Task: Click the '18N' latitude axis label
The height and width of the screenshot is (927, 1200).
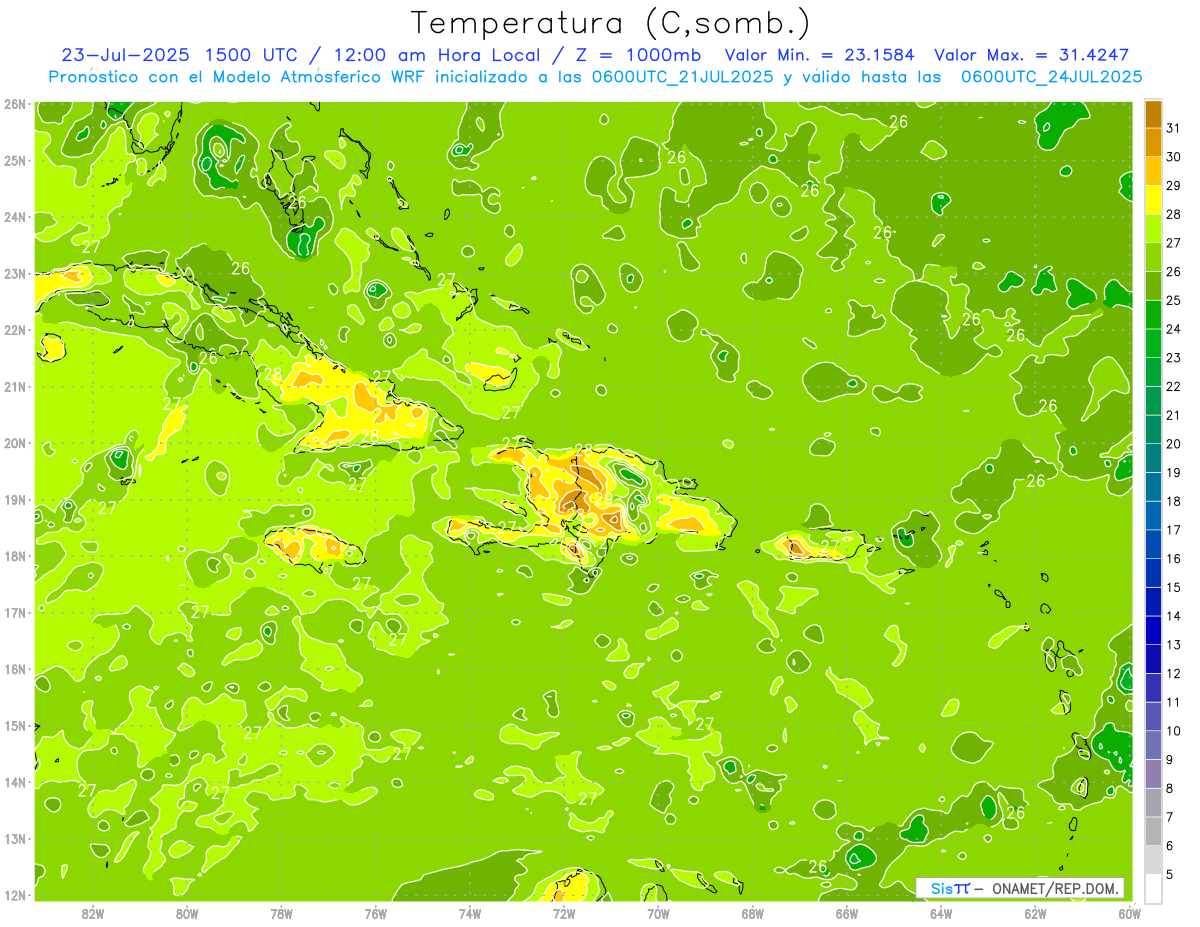Action: (14, 556)
